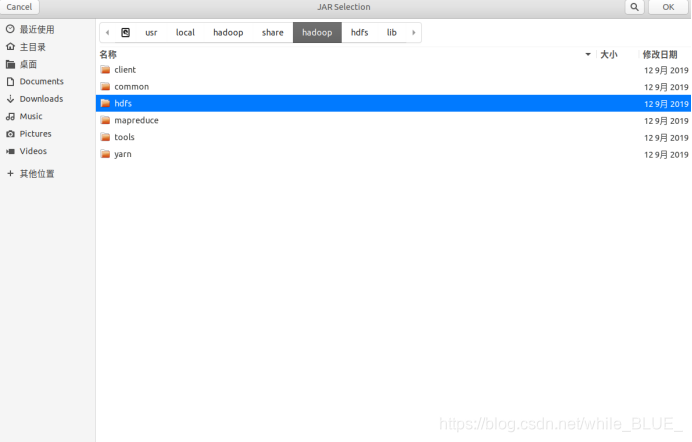692x442 pixels.
Task: Click the Pictures camera icon in sidebar
Action: (10, 134)
